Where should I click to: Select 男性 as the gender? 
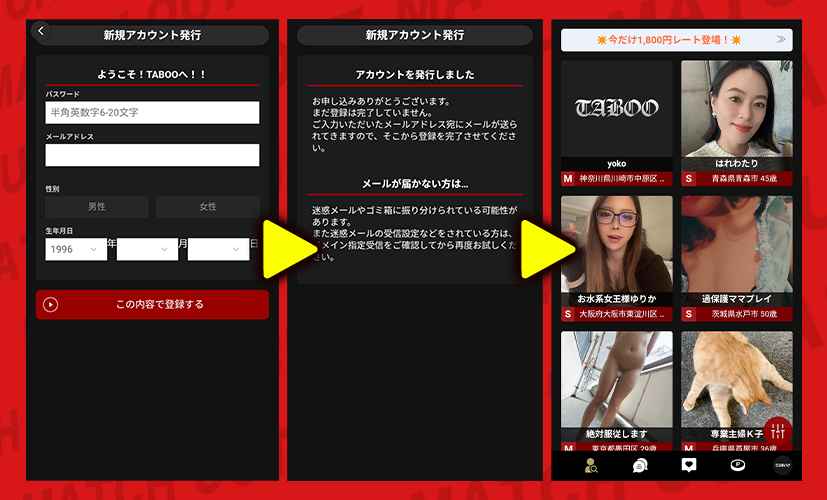click(97, 207)
